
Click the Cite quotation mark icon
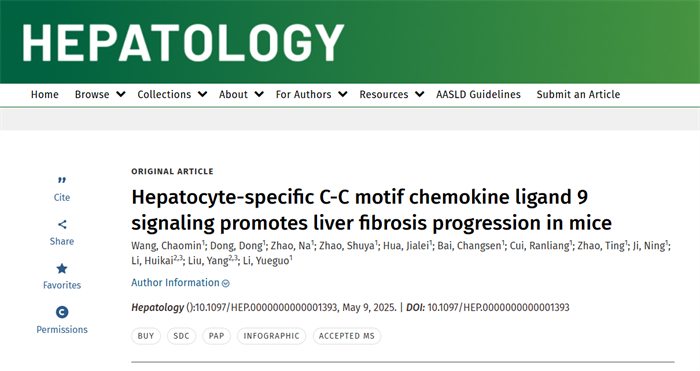click(x=62, y=180)
